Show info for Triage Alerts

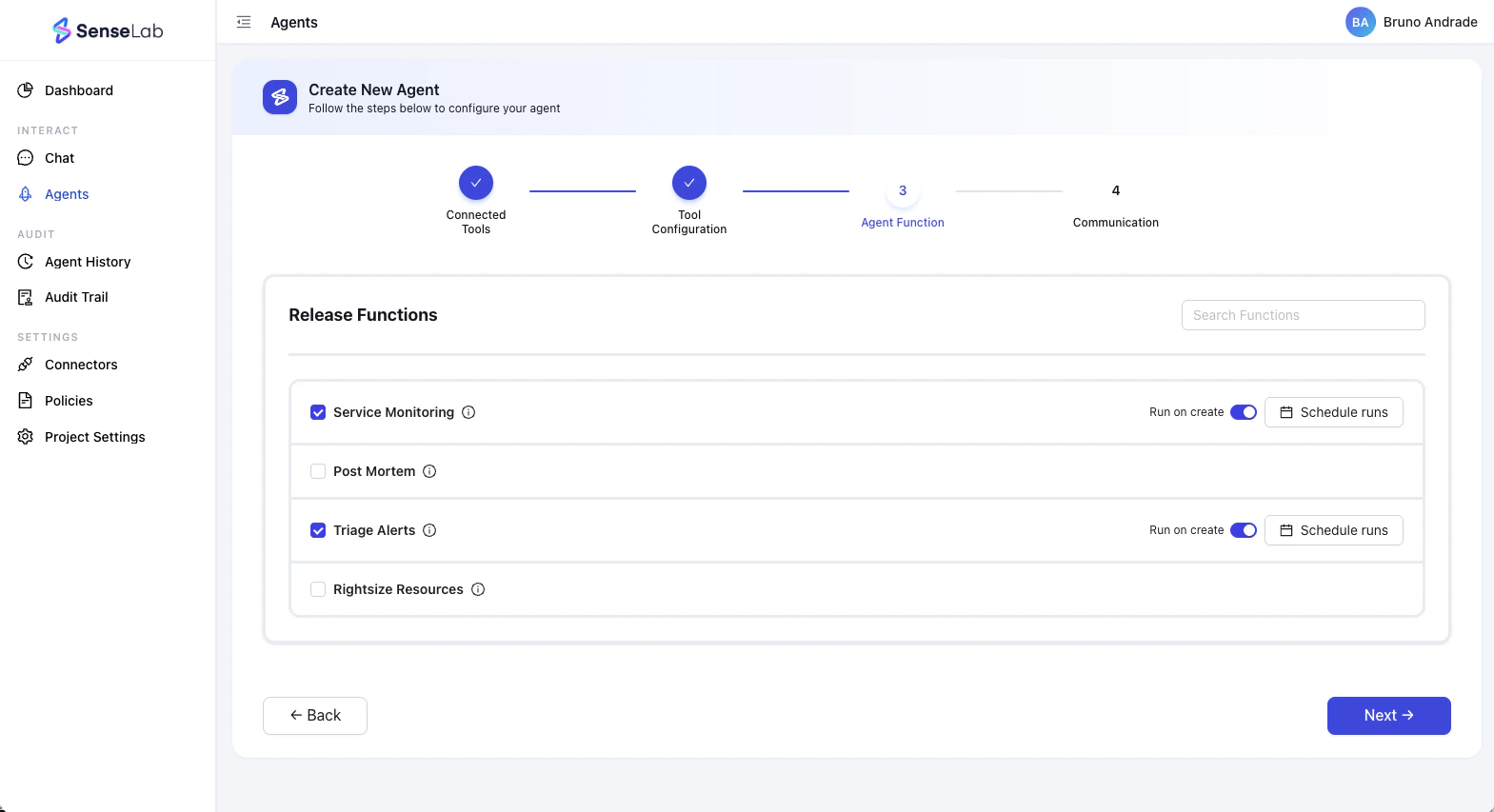pyautogui.click(x=429, y=530)
